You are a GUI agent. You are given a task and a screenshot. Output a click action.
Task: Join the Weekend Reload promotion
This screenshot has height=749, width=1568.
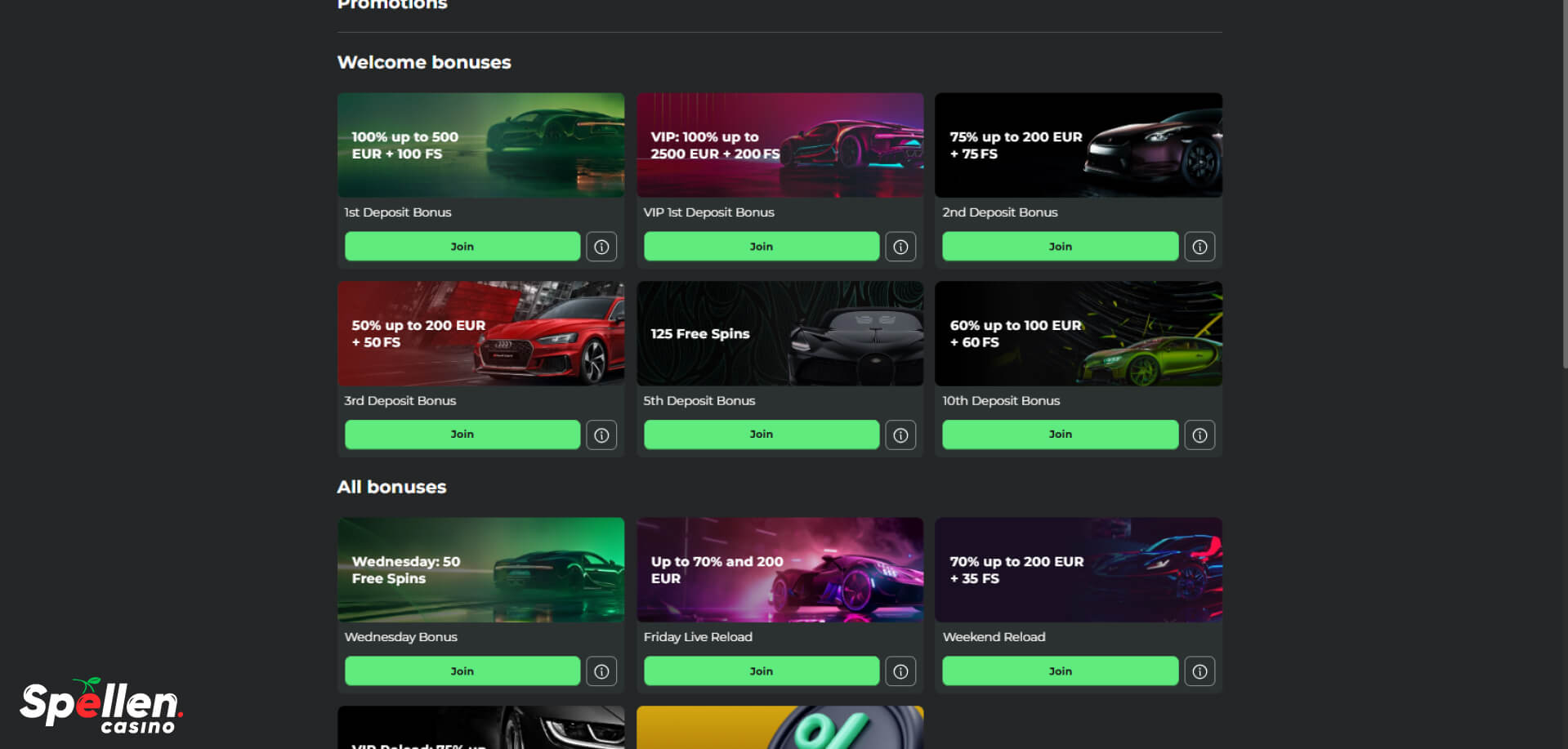click(1060, 671)
